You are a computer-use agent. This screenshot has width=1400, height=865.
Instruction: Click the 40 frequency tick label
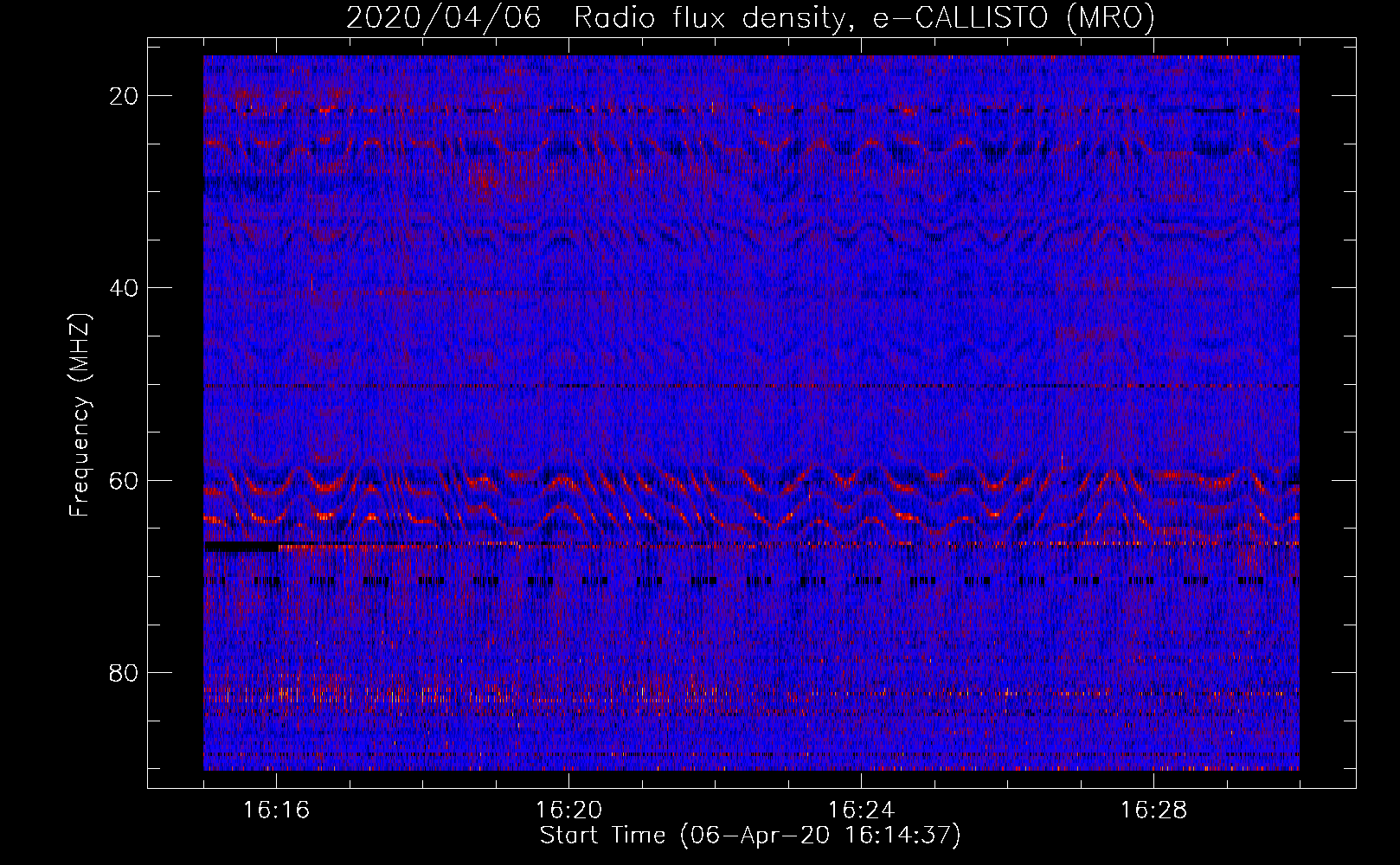pos(125,288)
